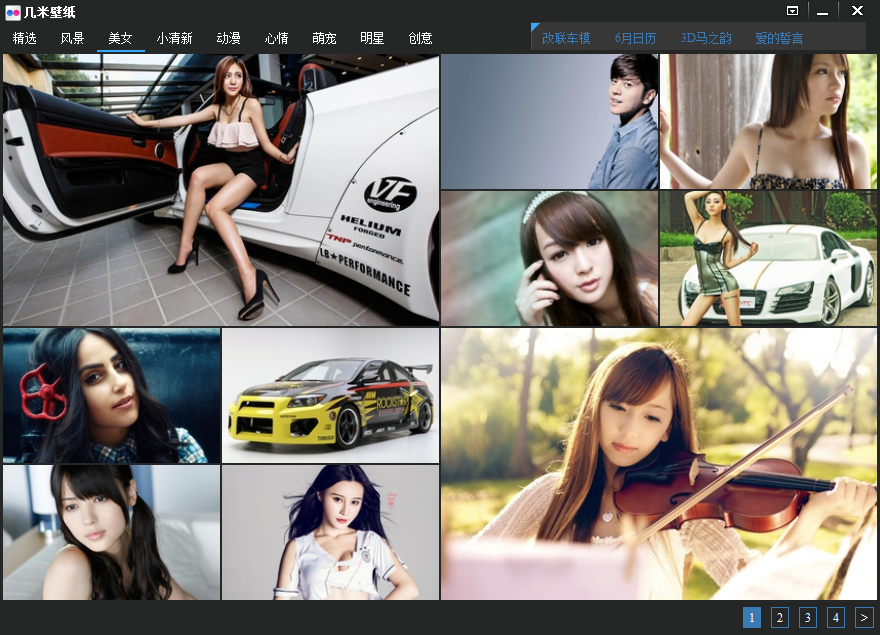This screenshot has height=635, width=880.
Task: Switch to the 精选 tab
Action: click(25, 38)
